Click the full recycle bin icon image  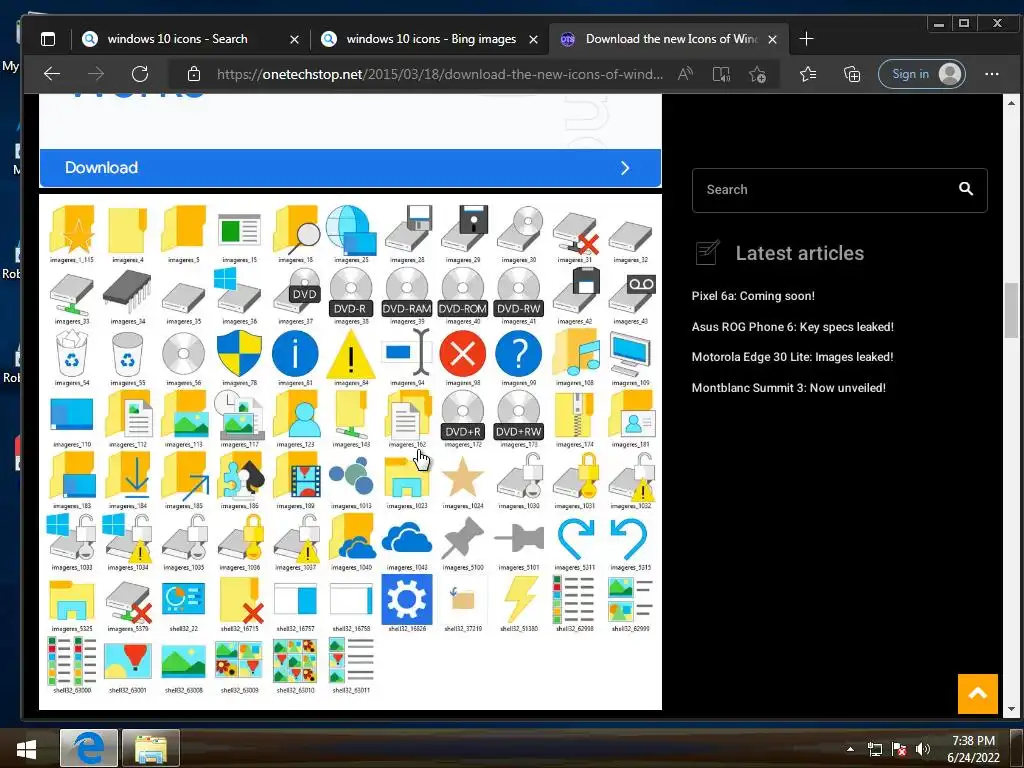72,353
